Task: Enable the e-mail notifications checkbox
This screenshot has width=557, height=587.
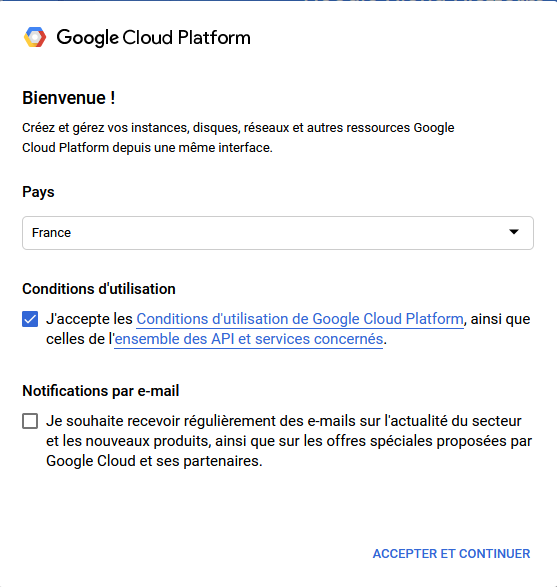Action: (x=30, y=421)
